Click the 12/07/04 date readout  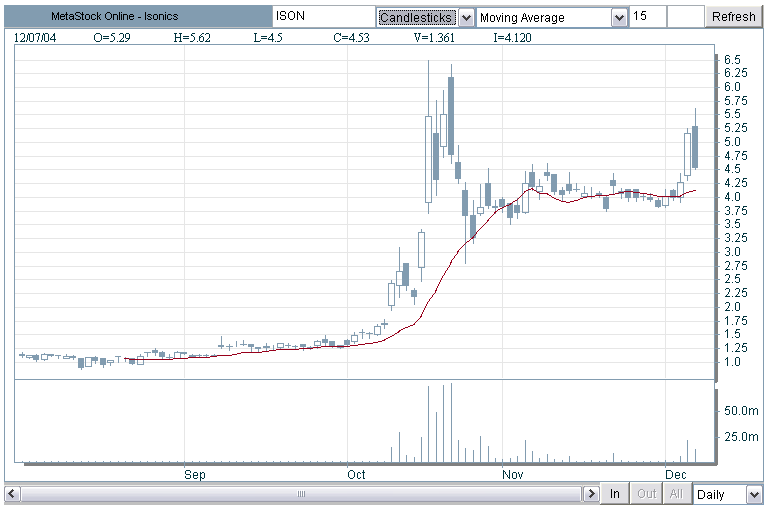coord(36,37)
